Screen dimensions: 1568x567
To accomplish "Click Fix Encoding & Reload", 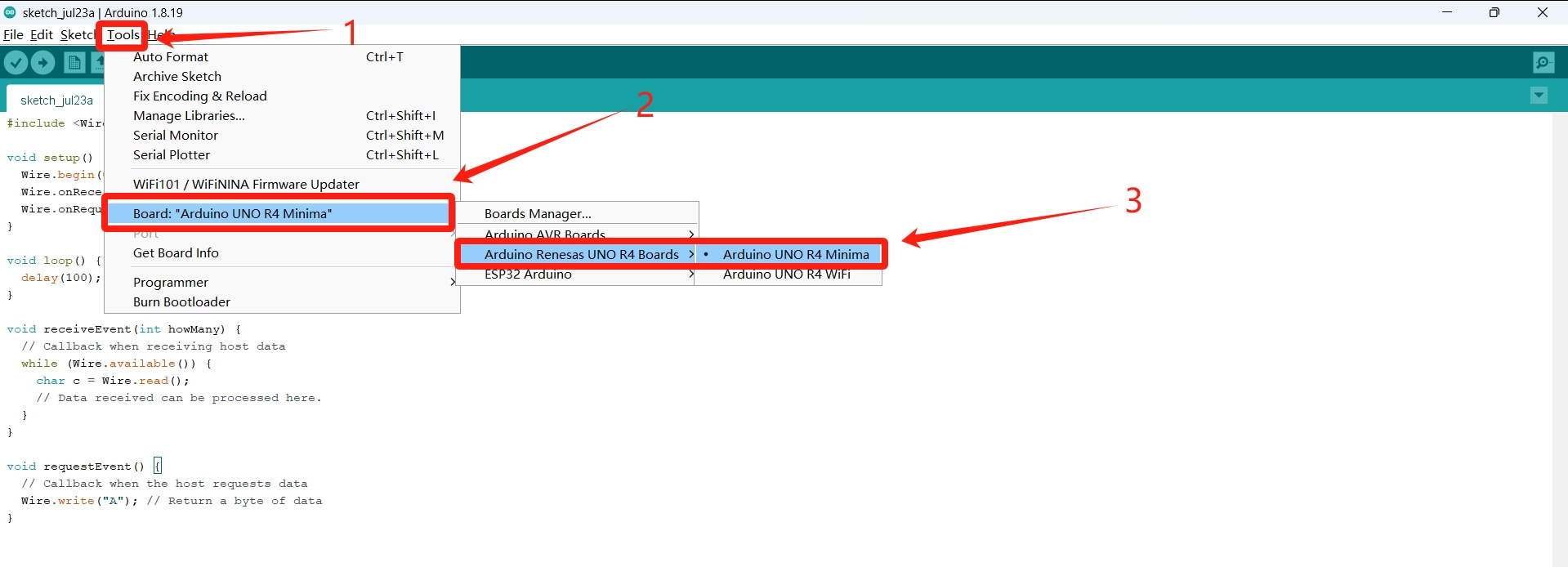I will coord(282,96).
